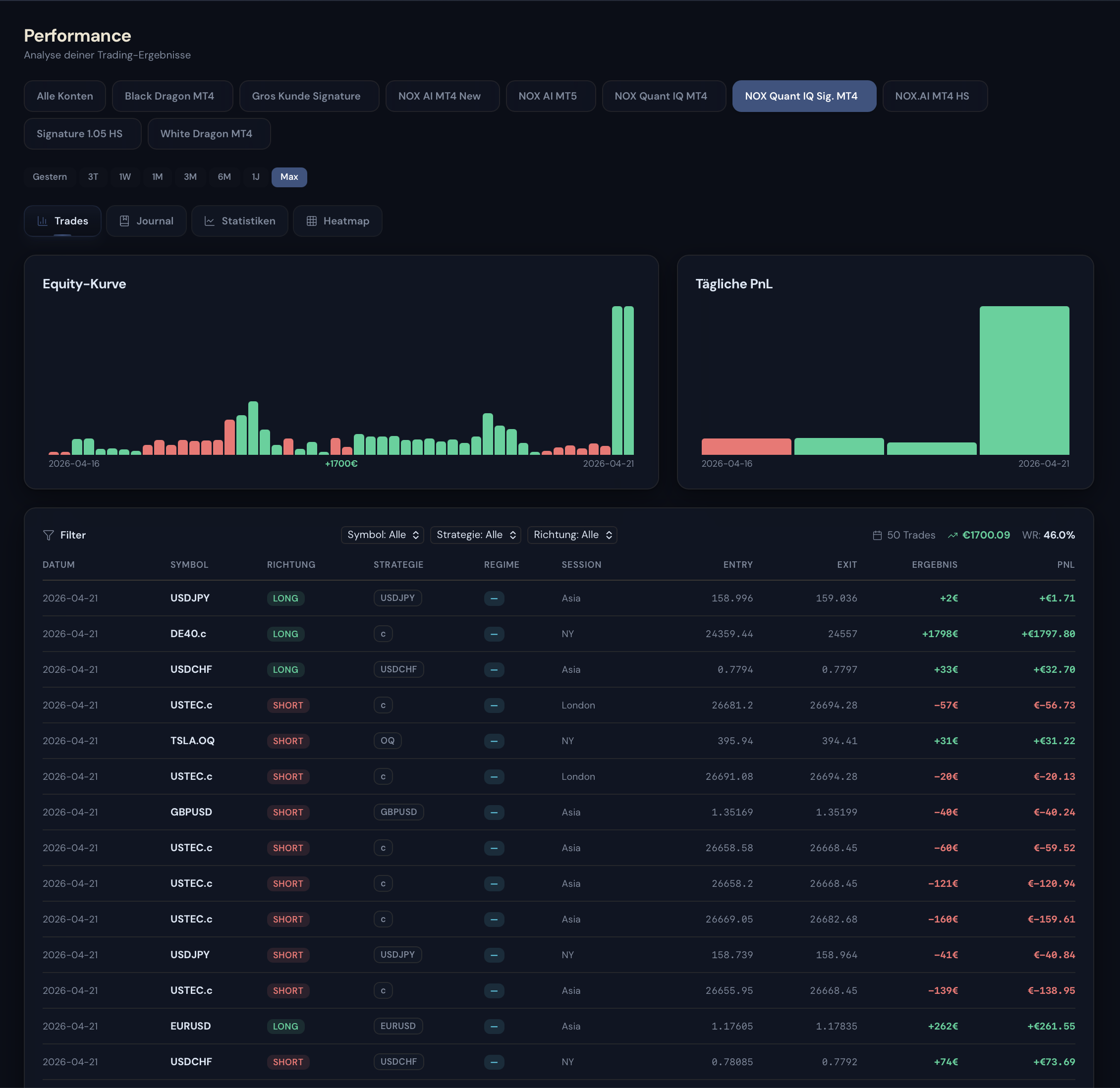Open the Symbol: Alle dropdown
This screenshot has height=1088, width=1120.
382,535
